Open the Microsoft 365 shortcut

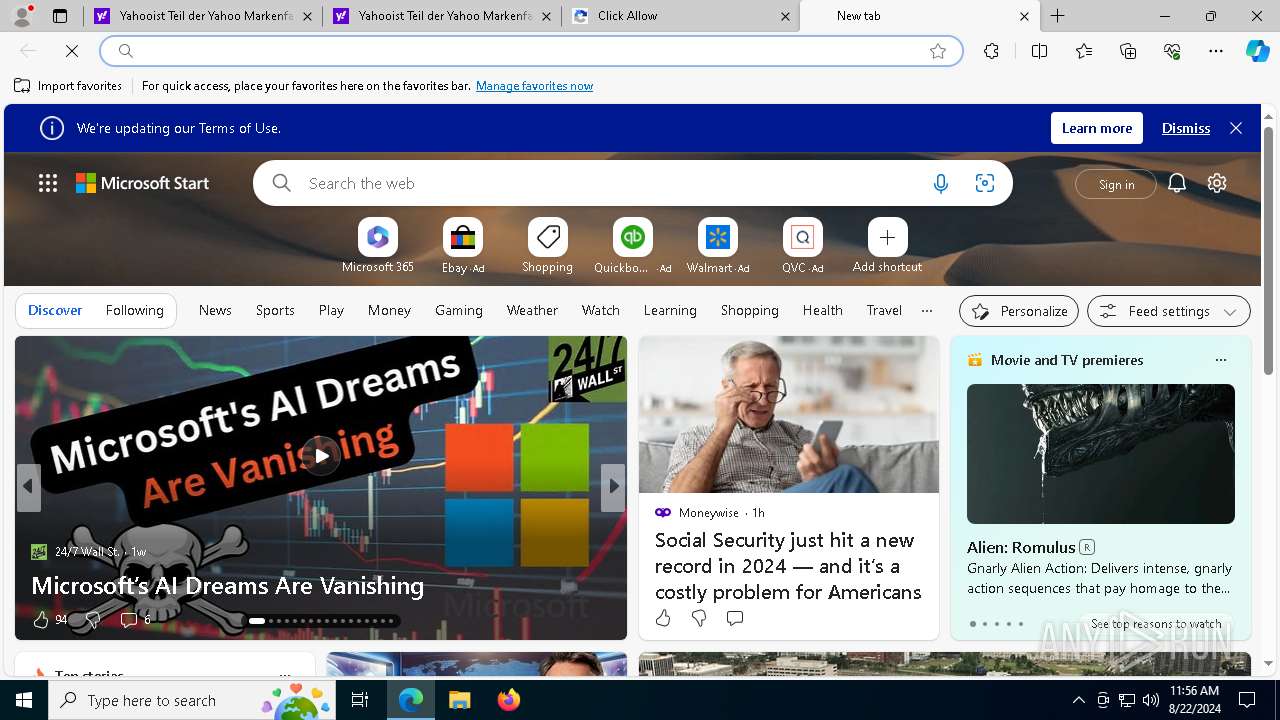[378, 246]
